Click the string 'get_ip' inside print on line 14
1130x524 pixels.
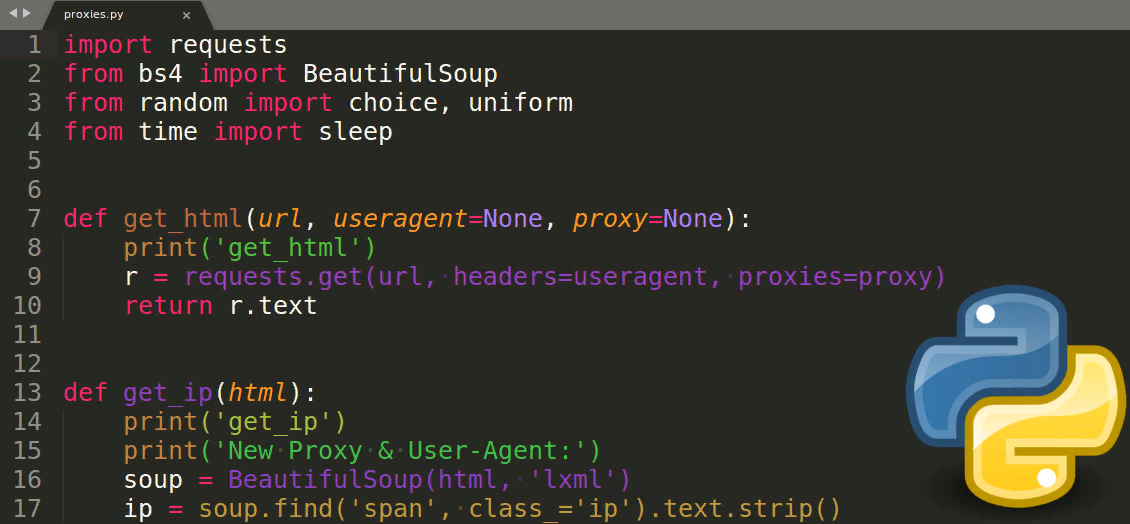click(273, 422)
